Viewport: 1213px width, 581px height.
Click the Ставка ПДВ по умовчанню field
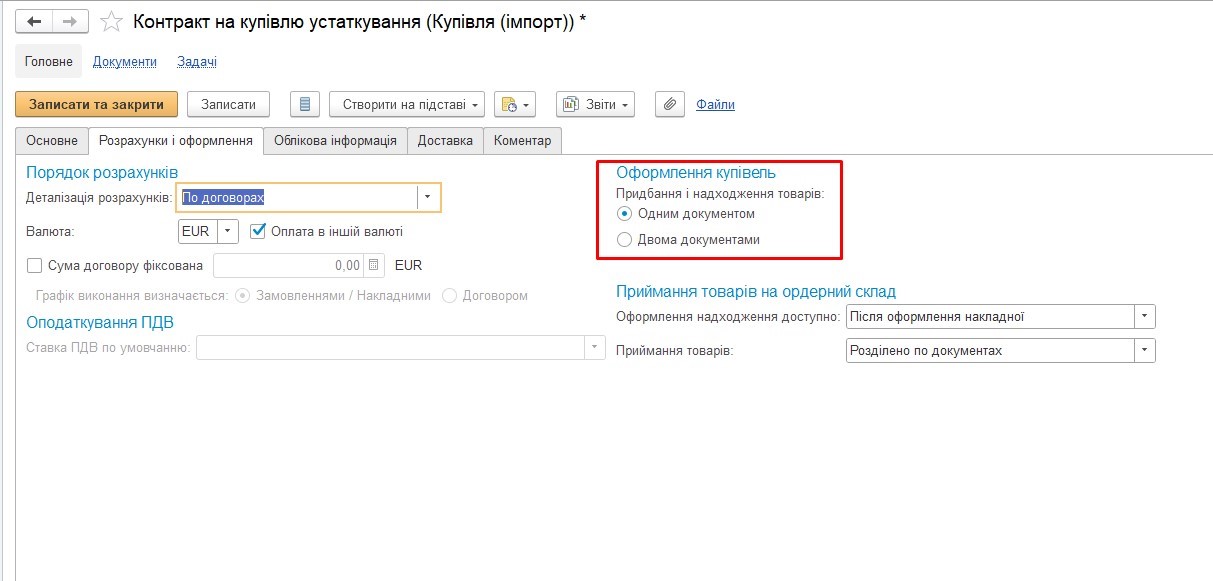pyautogui.click(x=390, y=347)
